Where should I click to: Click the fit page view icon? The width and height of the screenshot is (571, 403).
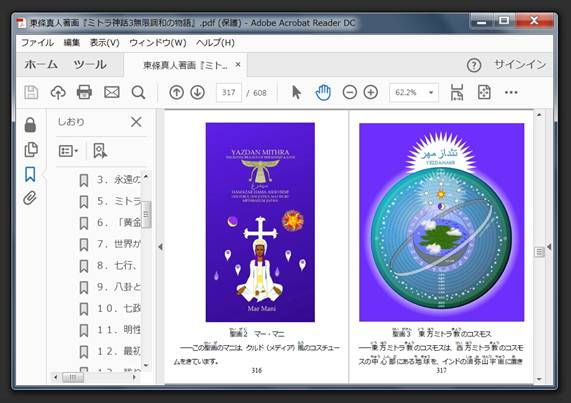pyautogui.click(x=484, y=92)
